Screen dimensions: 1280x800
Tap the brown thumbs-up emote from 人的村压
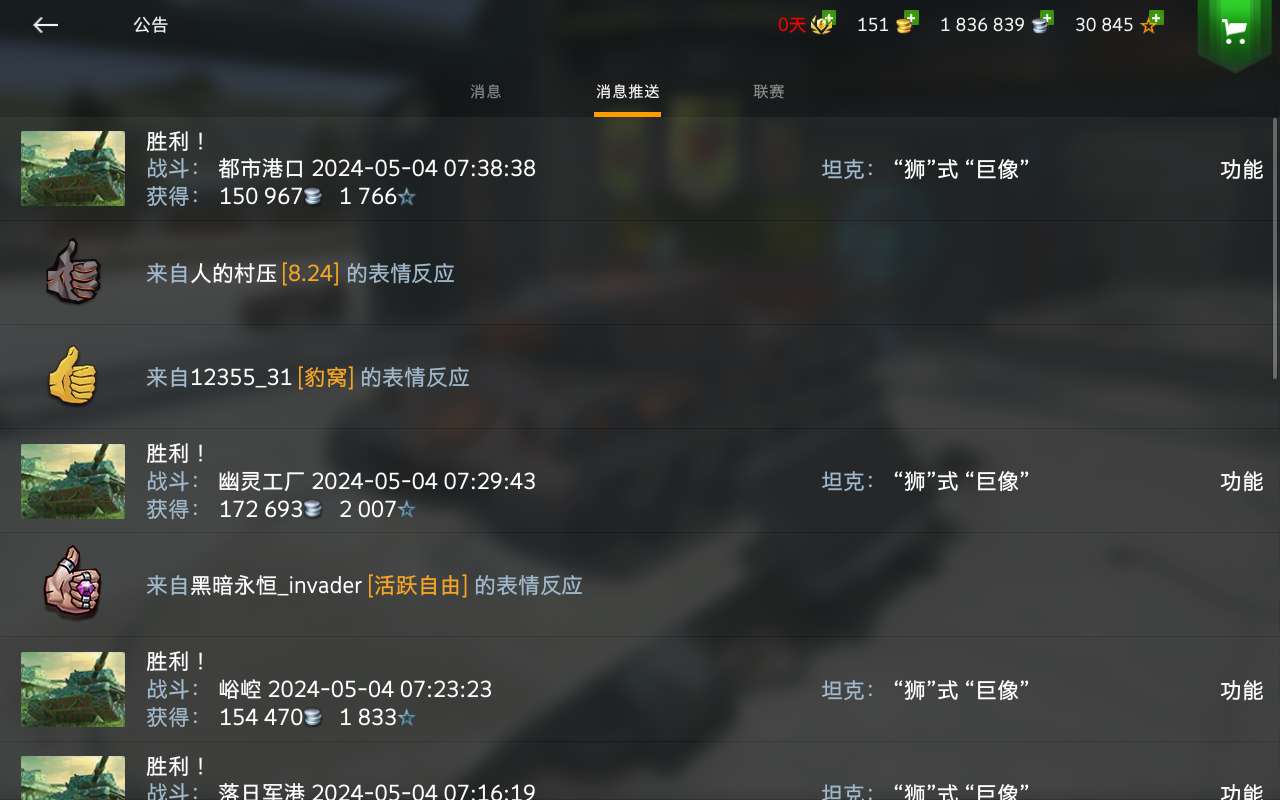point(73,272)
